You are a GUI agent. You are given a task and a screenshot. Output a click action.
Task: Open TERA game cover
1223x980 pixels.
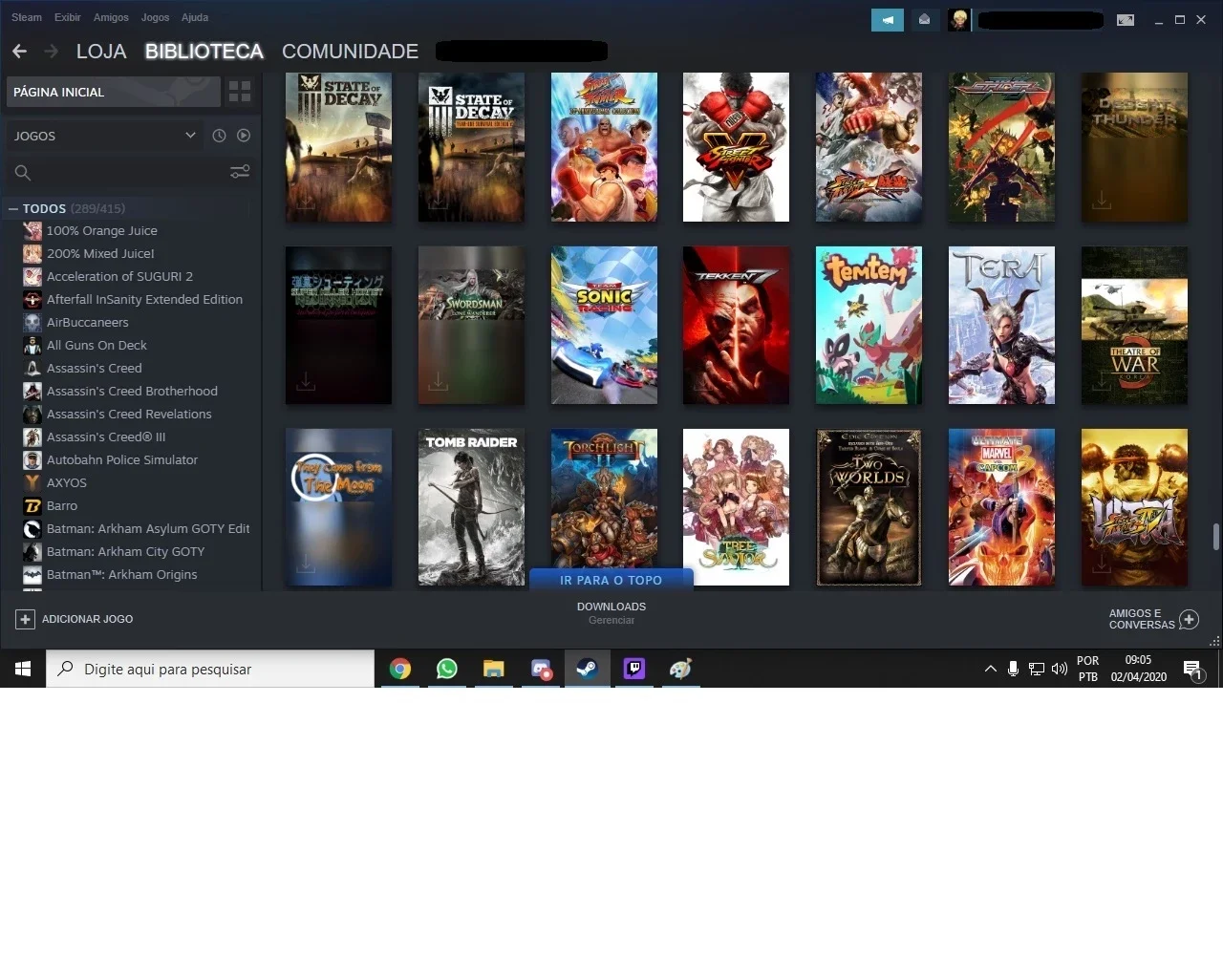[1001, 325]
